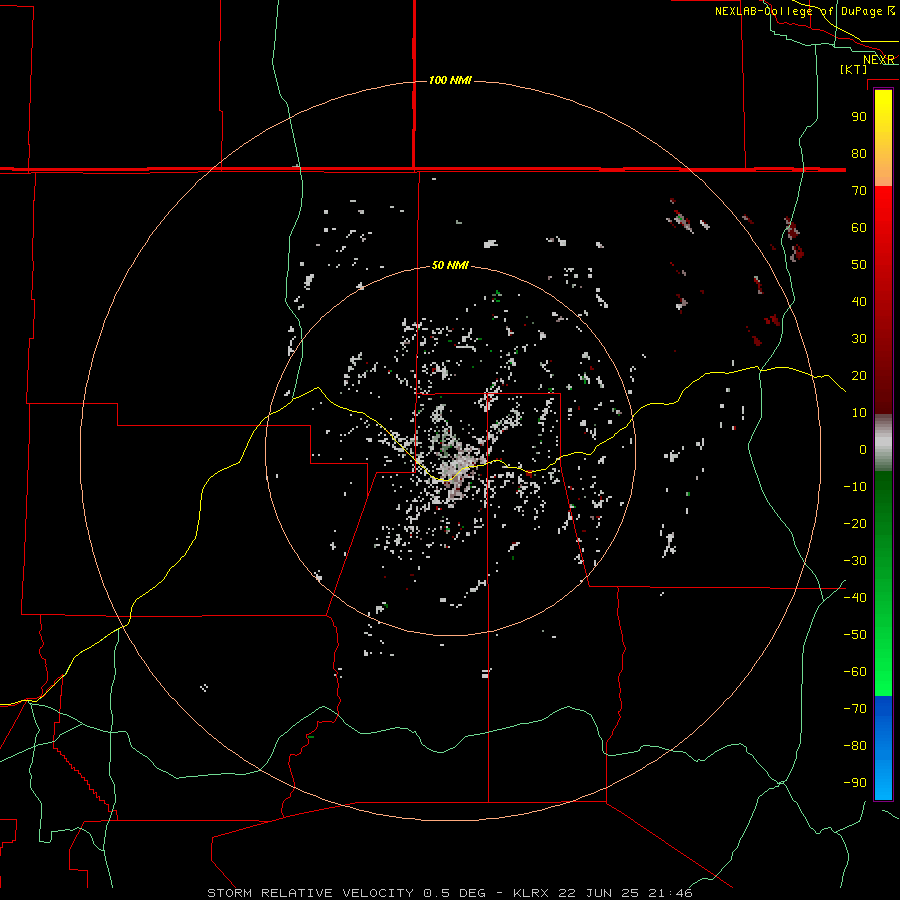
Task: Click the gray zero-velocity segment of the color bar
Action: (883, 443)
